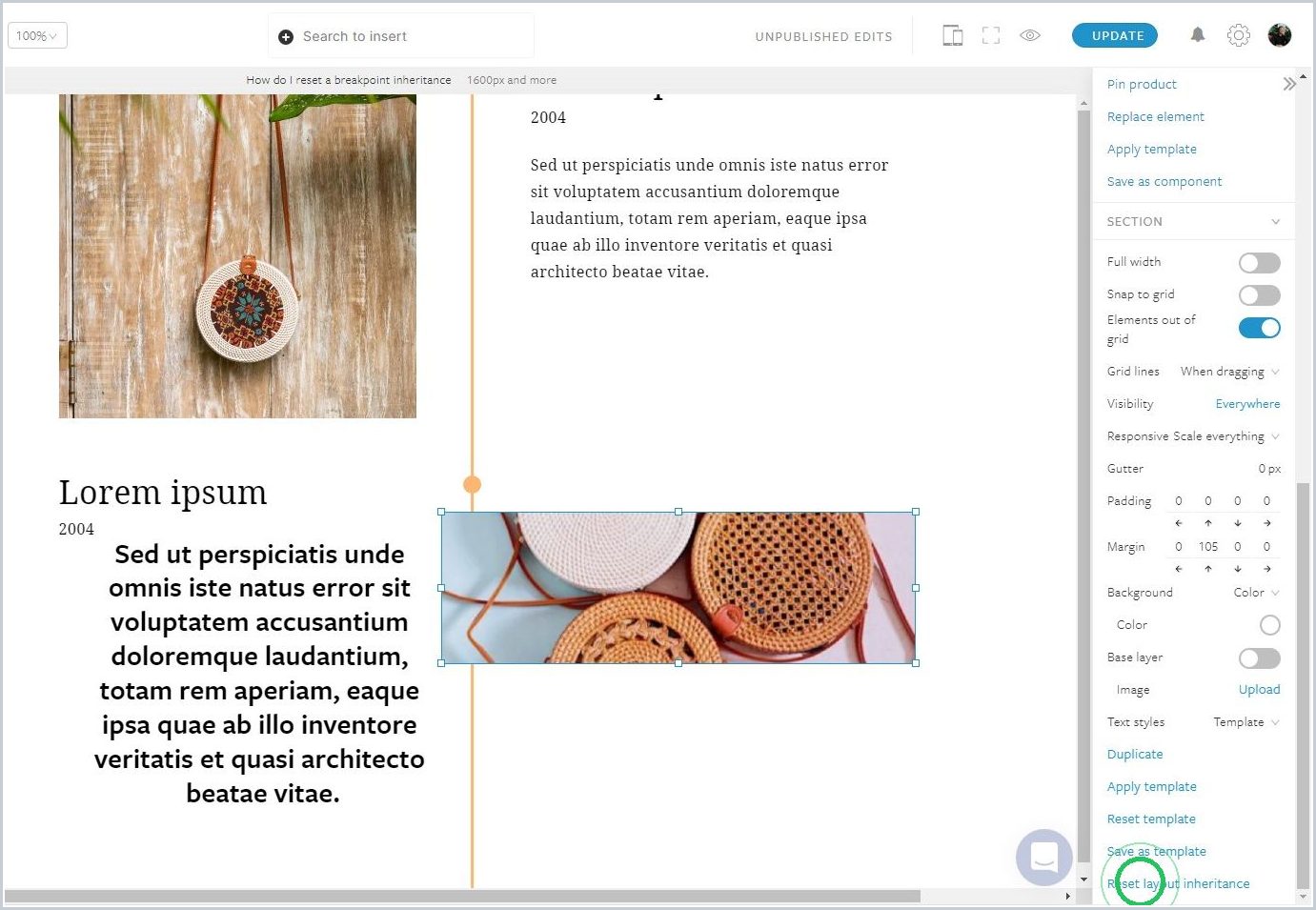This screenshot has height=910, width=1316.
Task: Click Upload for background image
Action: (x=1259, y=689)
